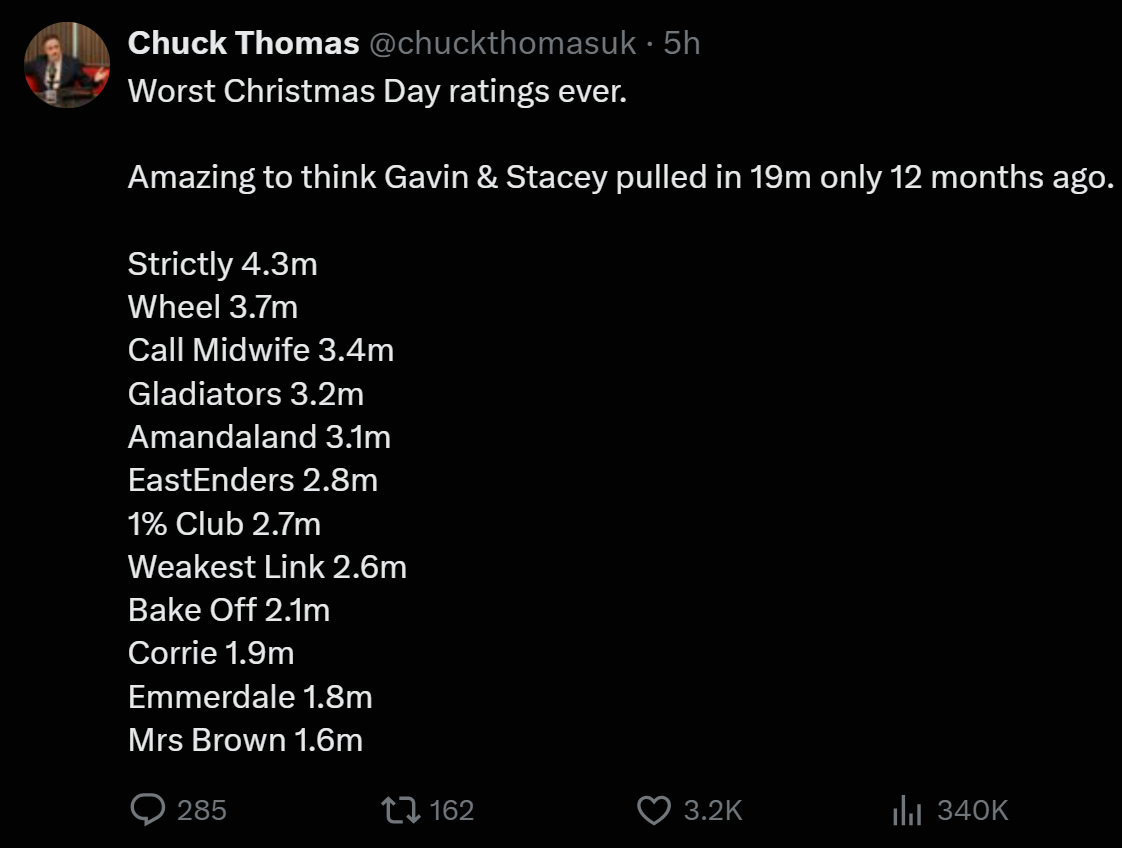Click the 162 reposts count
The height and width of the screenshot is (848, 1122).
(x=451, y=810)
